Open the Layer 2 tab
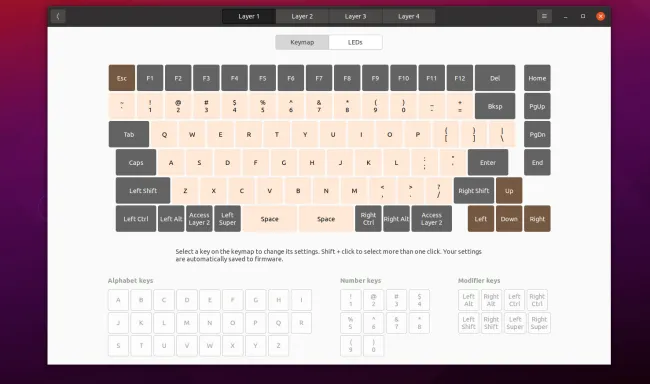Image resolution: width=650 pixels, height=384 pixels. pyautogui.click(x=302, y=16)
